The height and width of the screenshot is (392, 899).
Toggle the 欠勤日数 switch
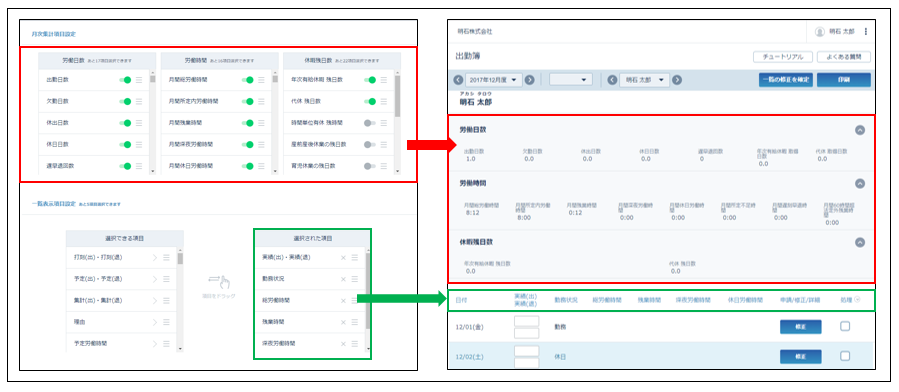coord(125,101)
